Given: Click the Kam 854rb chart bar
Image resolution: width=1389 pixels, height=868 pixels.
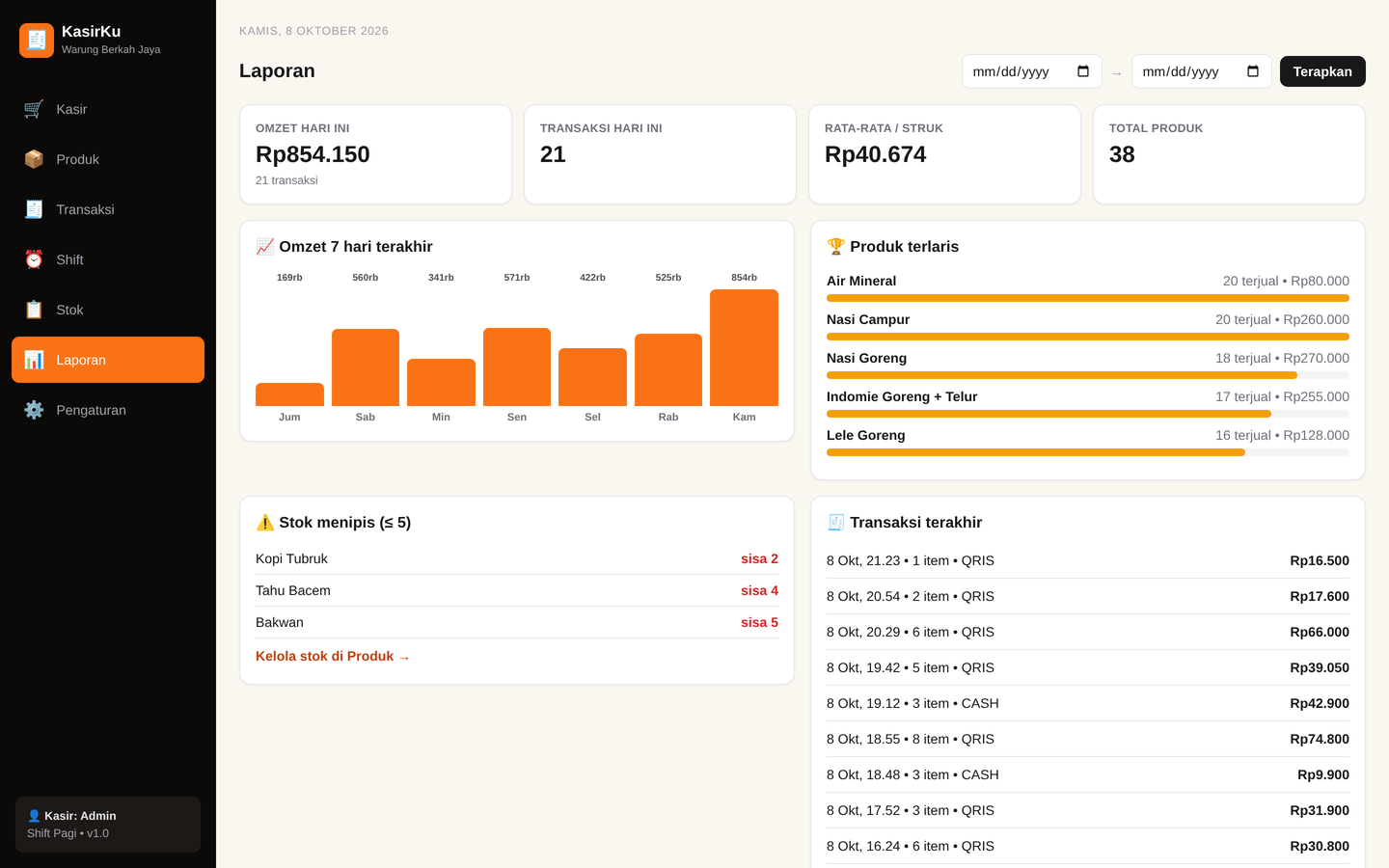Looking at the screenshot, I should coord(744,347).
